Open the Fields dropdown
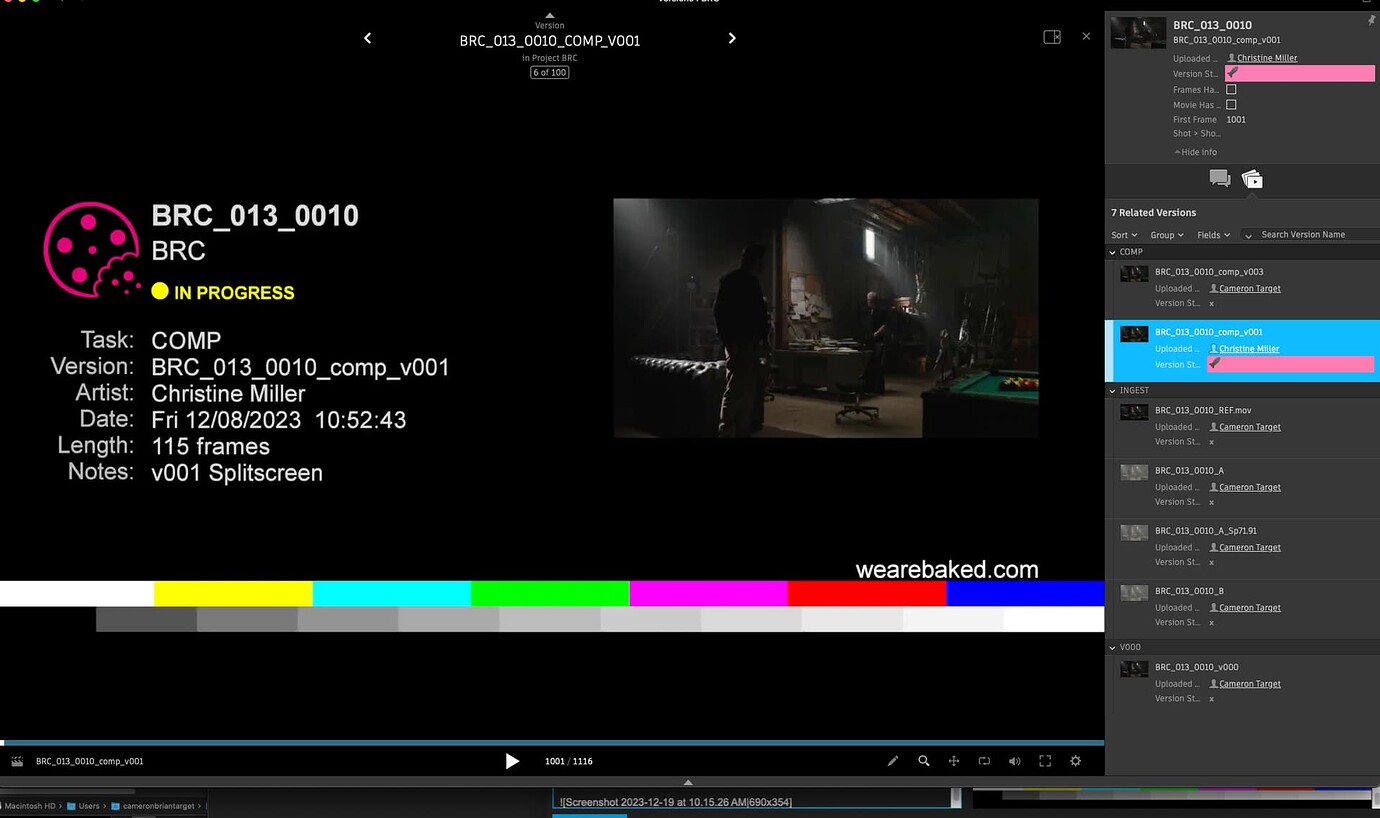Screen dimensions: 1380x818 [1213, 235]
